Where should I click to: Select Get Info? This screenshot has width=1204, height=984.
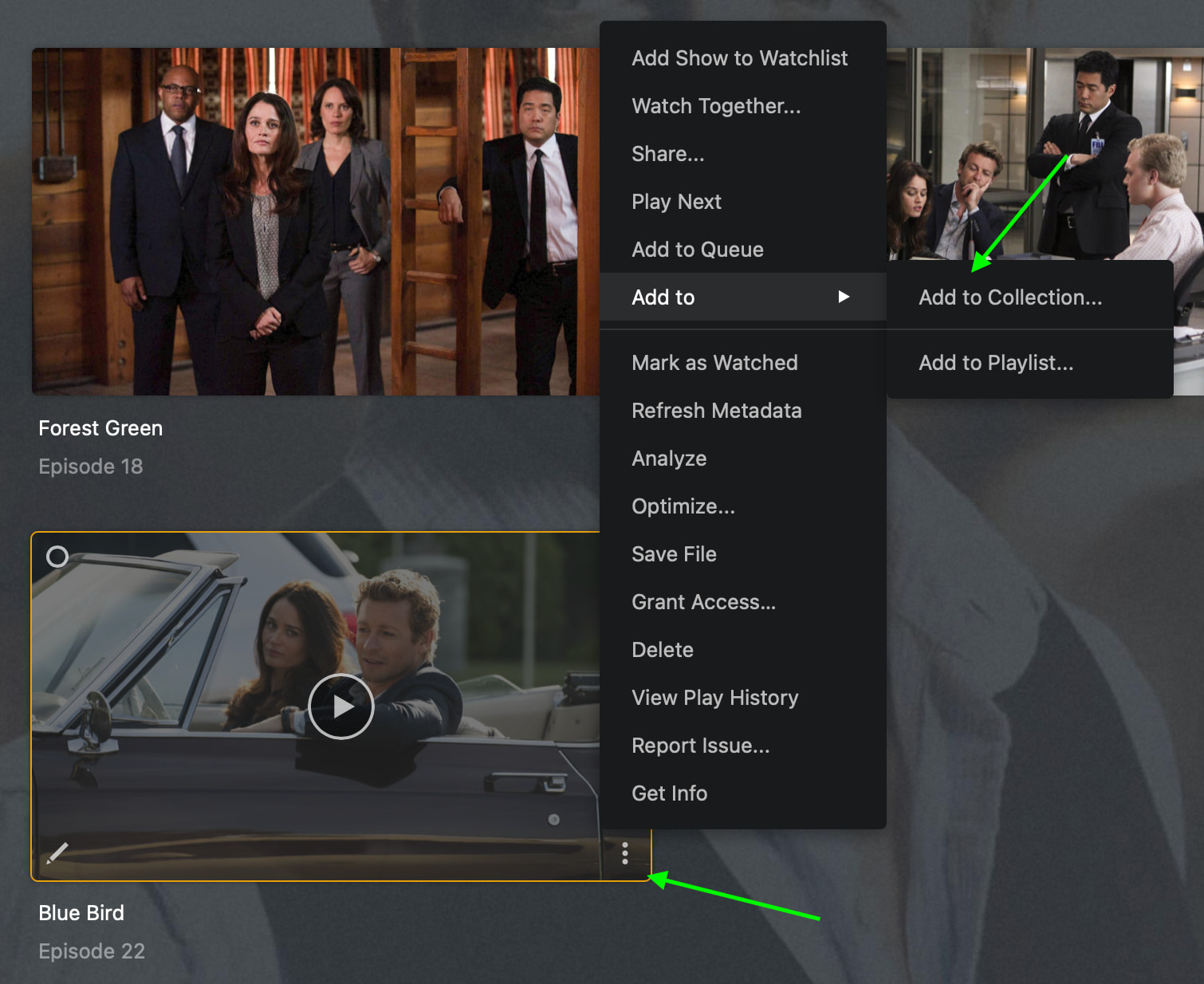click(x=743, y=793)
